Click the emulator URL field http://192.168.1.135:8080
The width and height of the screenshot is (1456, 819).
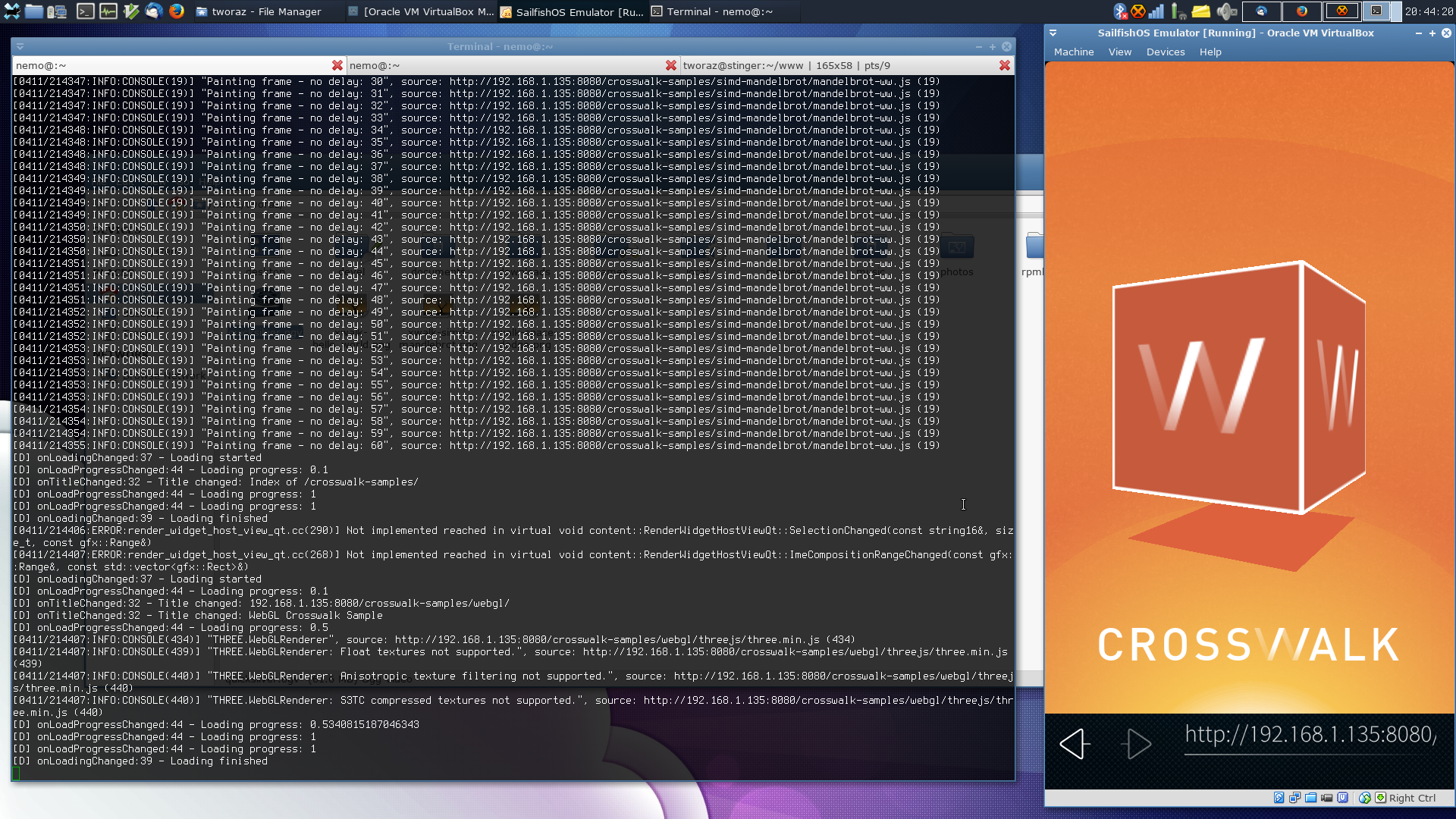1310,735
